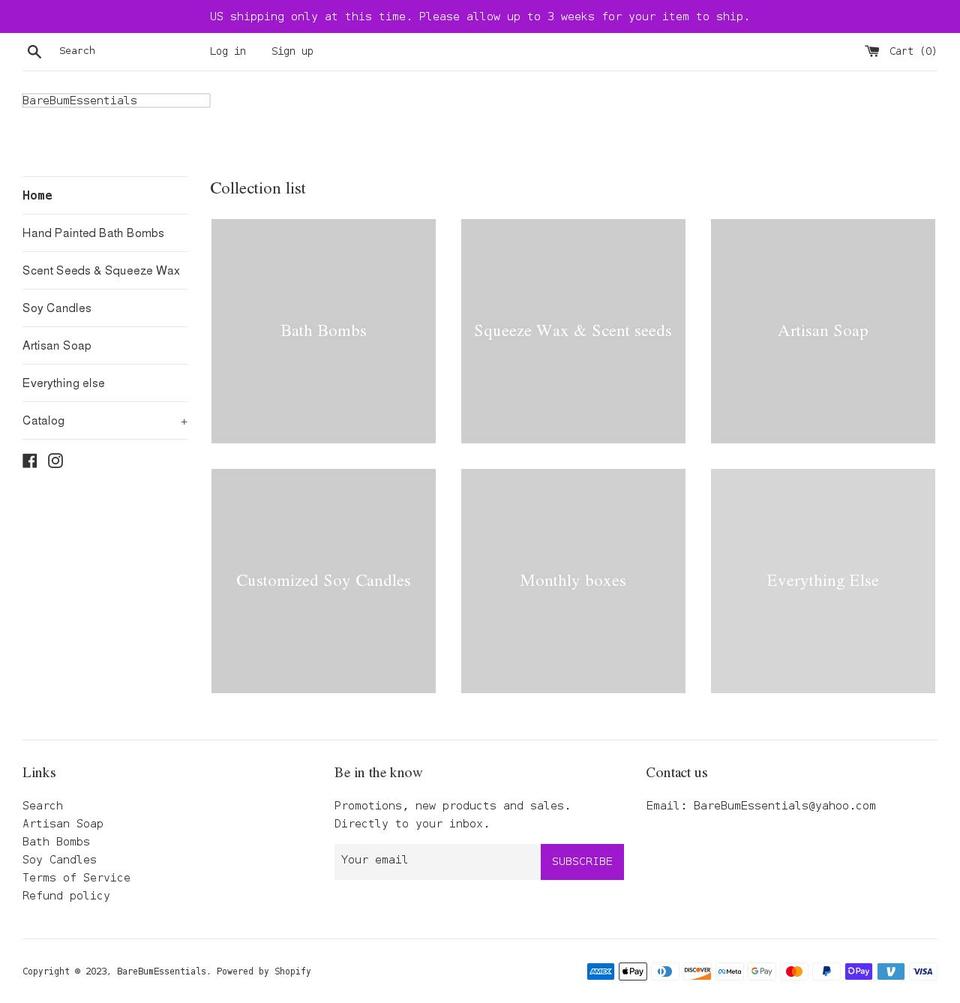Viewport: 960px width, 1003px height.
Task: Click the footer Soy Candles link
Action: pos(59,860)
